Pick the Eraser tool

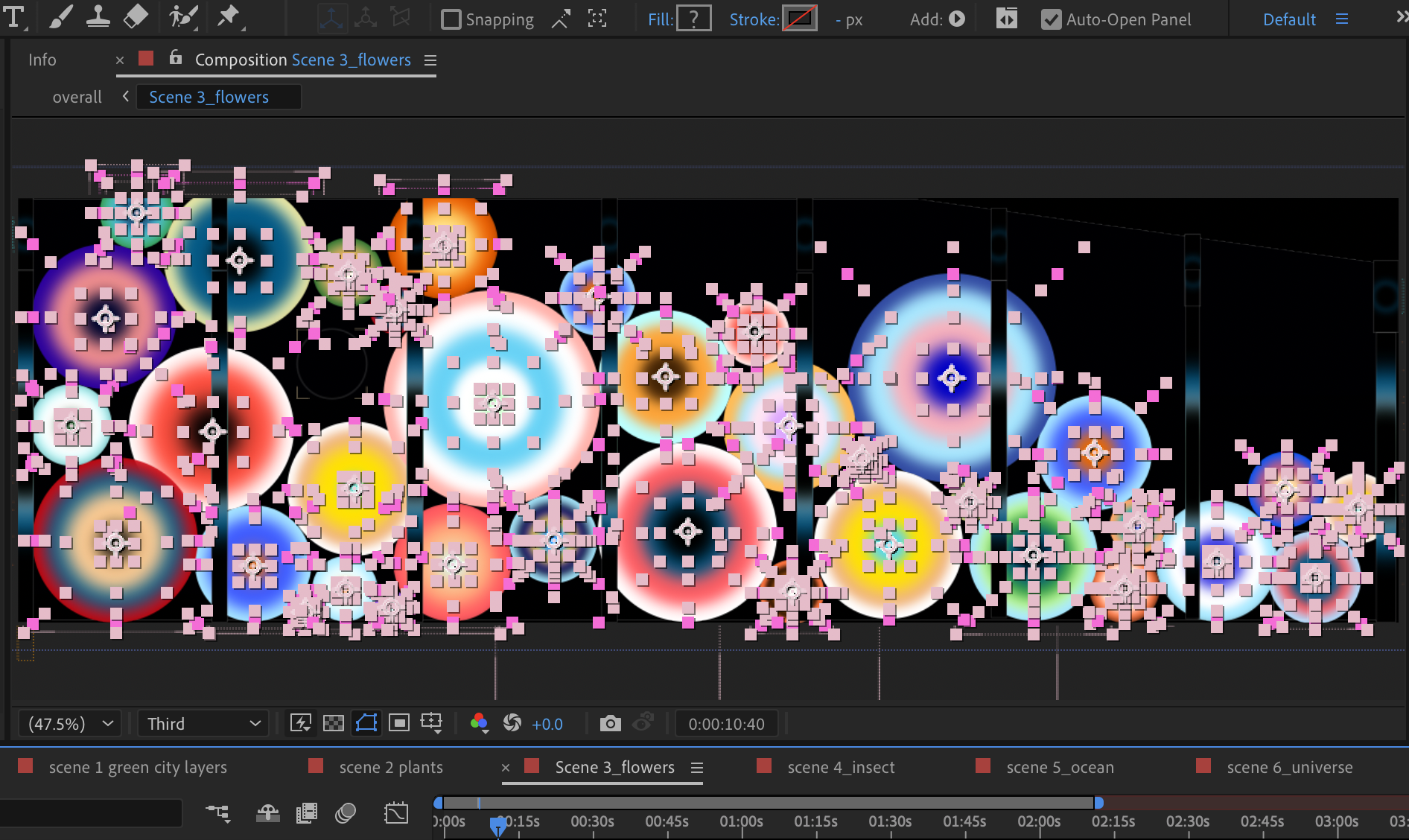tap(136, 18)
